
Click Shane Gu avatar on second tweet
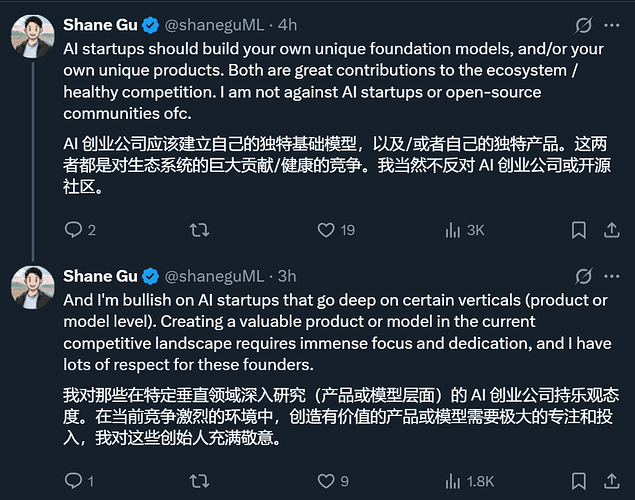(x=32, y=287)
